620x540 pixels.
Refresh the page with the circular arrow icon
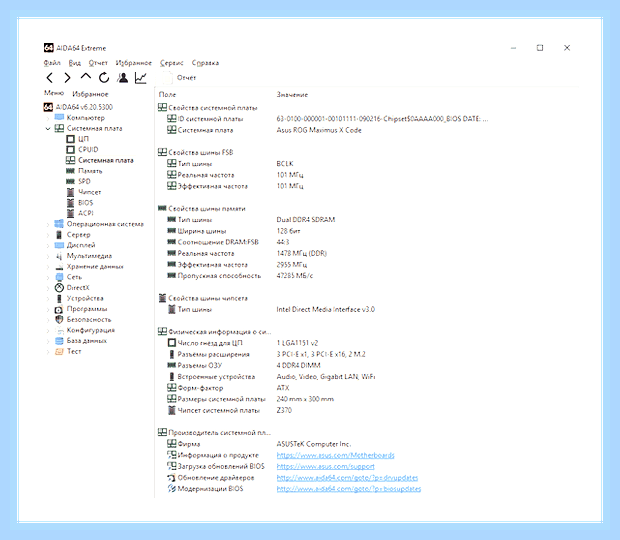pyautogui.click(x=104, y=77)
